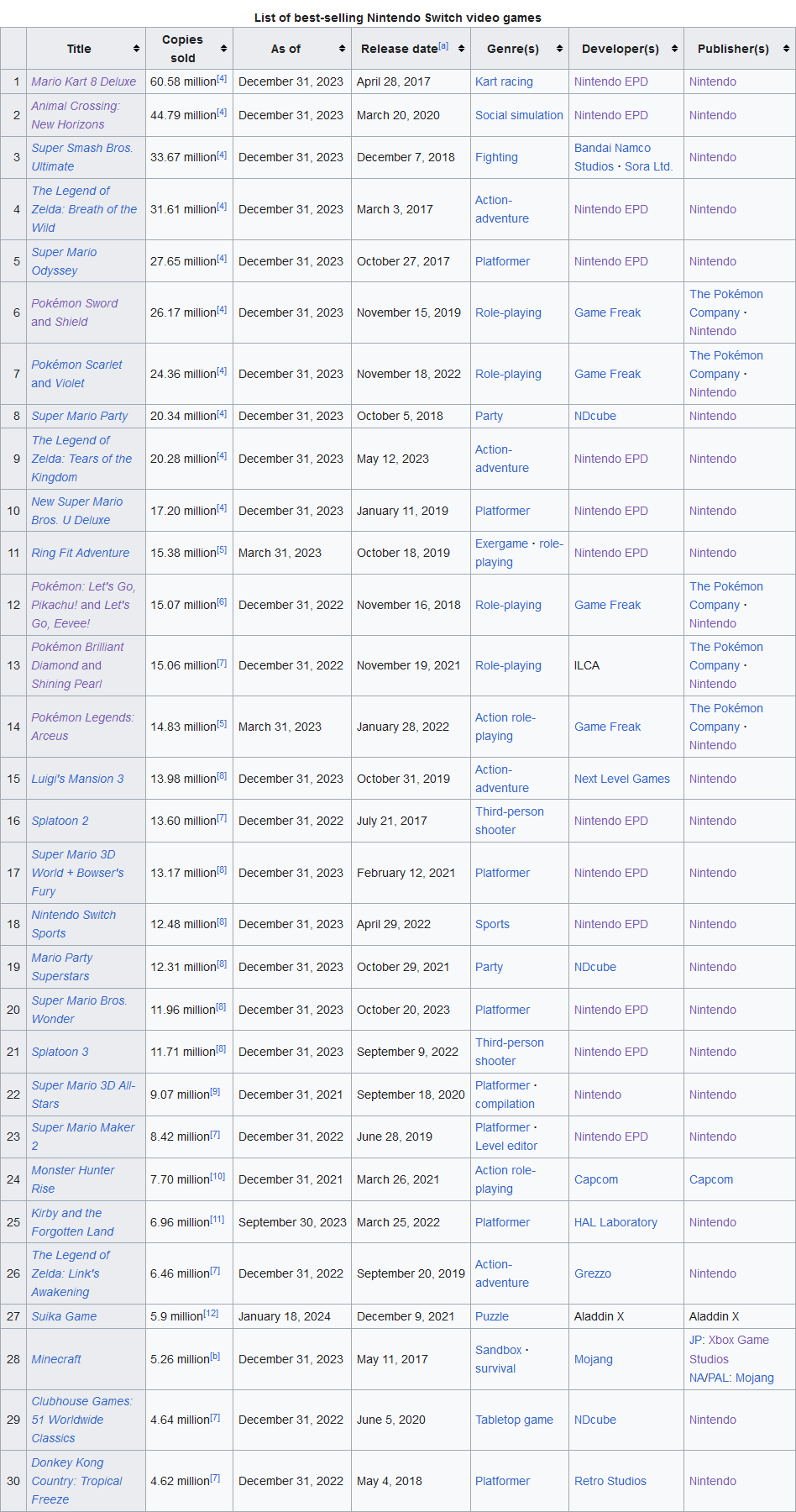Sort by Publisher(s) column arrows
The width and height of the screenshot is (796, 1512).
pyautogui.click(x=786, y=49)
